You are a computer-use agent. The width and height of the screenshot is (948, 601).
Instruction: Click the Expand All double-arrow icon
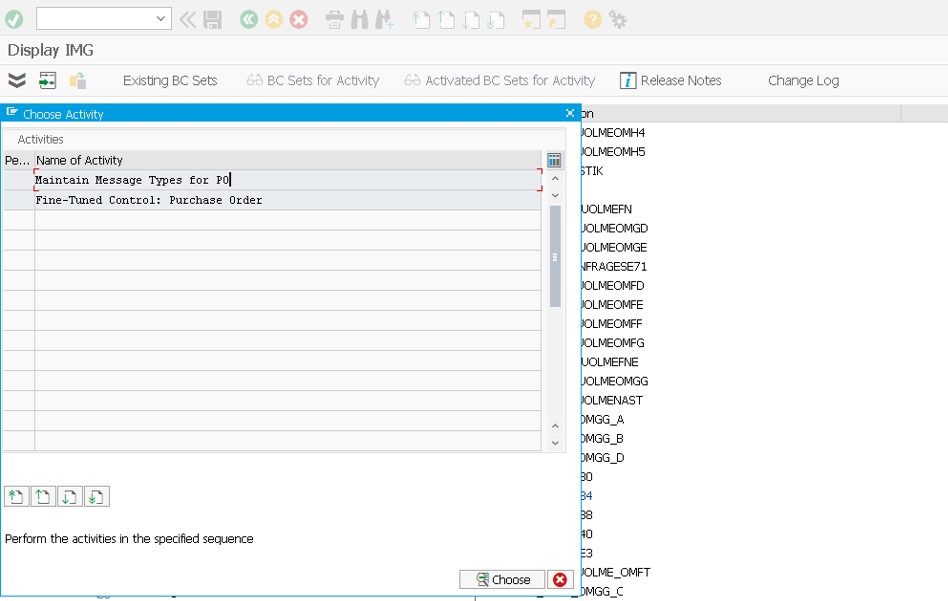[x=17, y=80]
